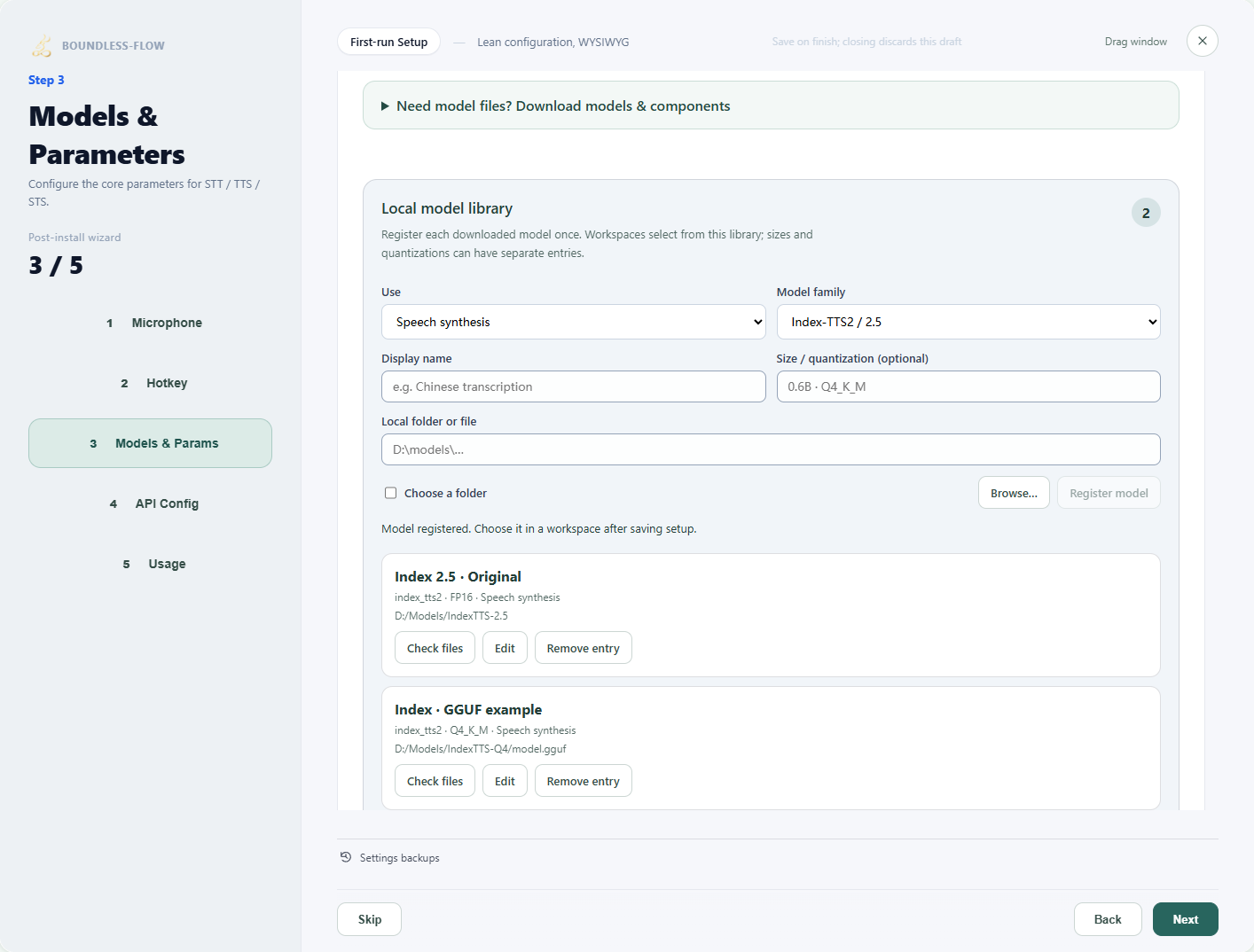Click the Drag window handle
This screenshot has height=952, width=1254.
point(1135,42)
